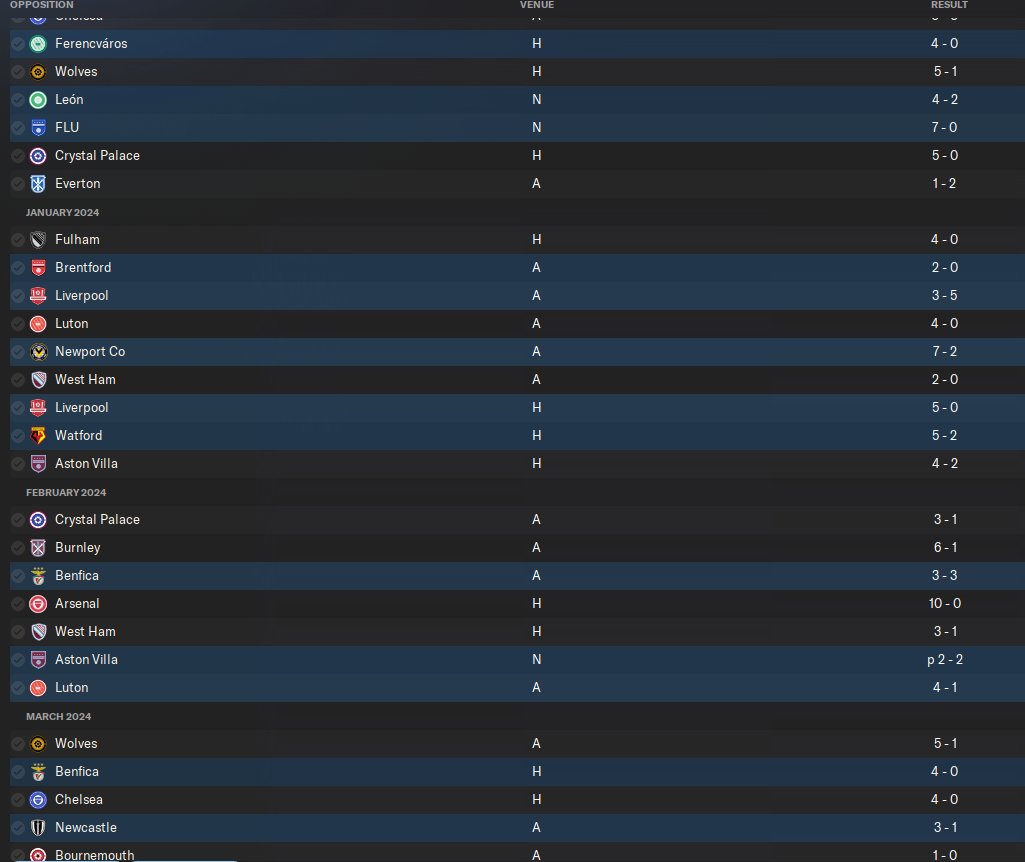Open the 10 - 0 Arsenal result
Screen dimensions: 1025x862
945,604
